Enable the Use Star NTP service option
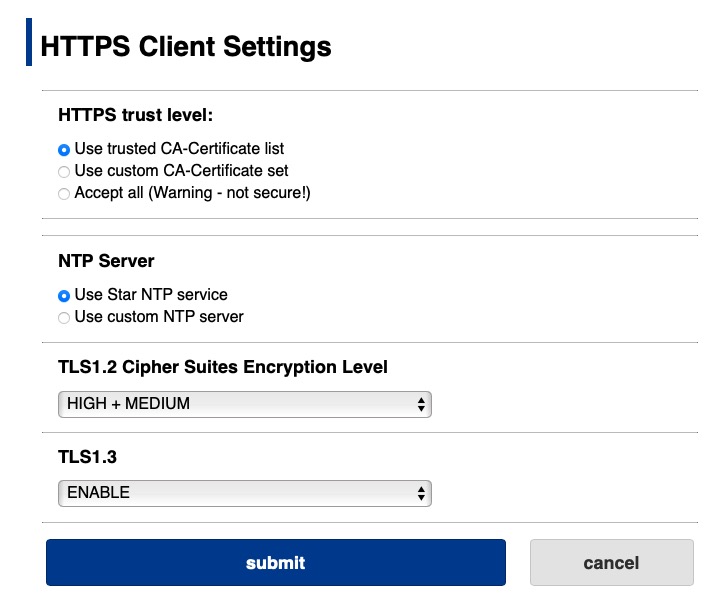The height and width of the screenshot is (612, 712). point(64,296)
